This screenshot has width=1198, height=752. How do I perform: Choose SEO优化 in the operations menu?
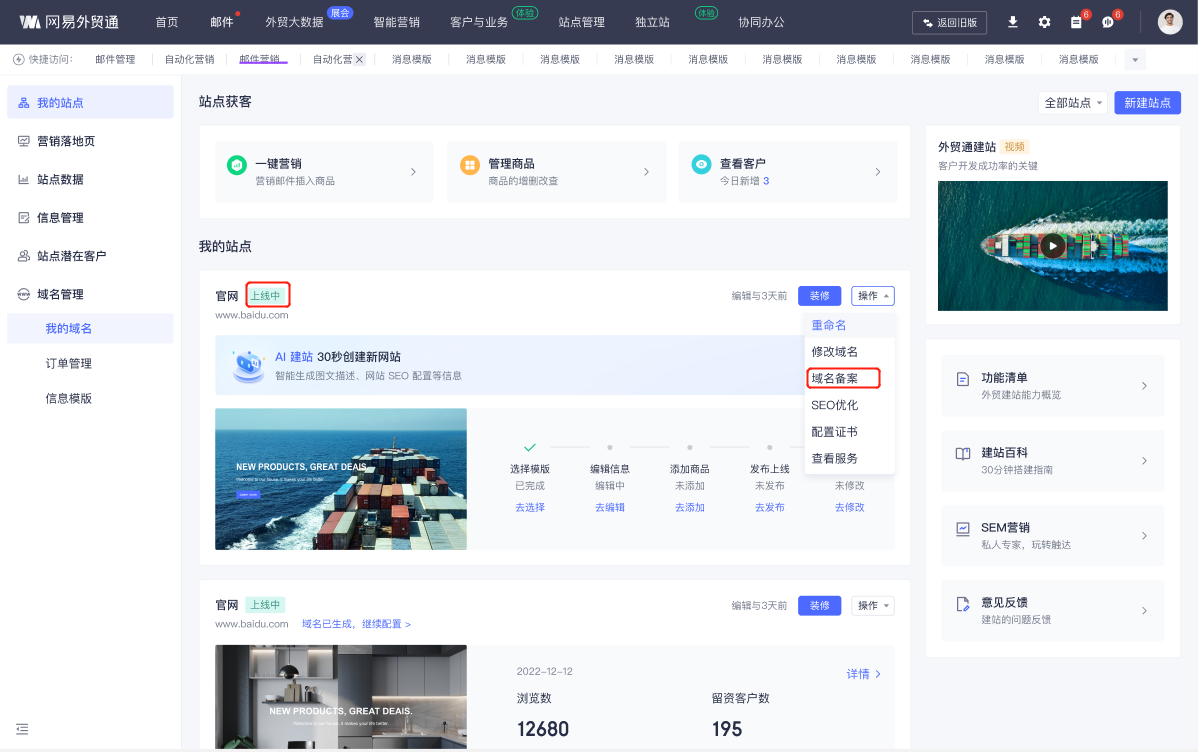[x=835, y=405]
